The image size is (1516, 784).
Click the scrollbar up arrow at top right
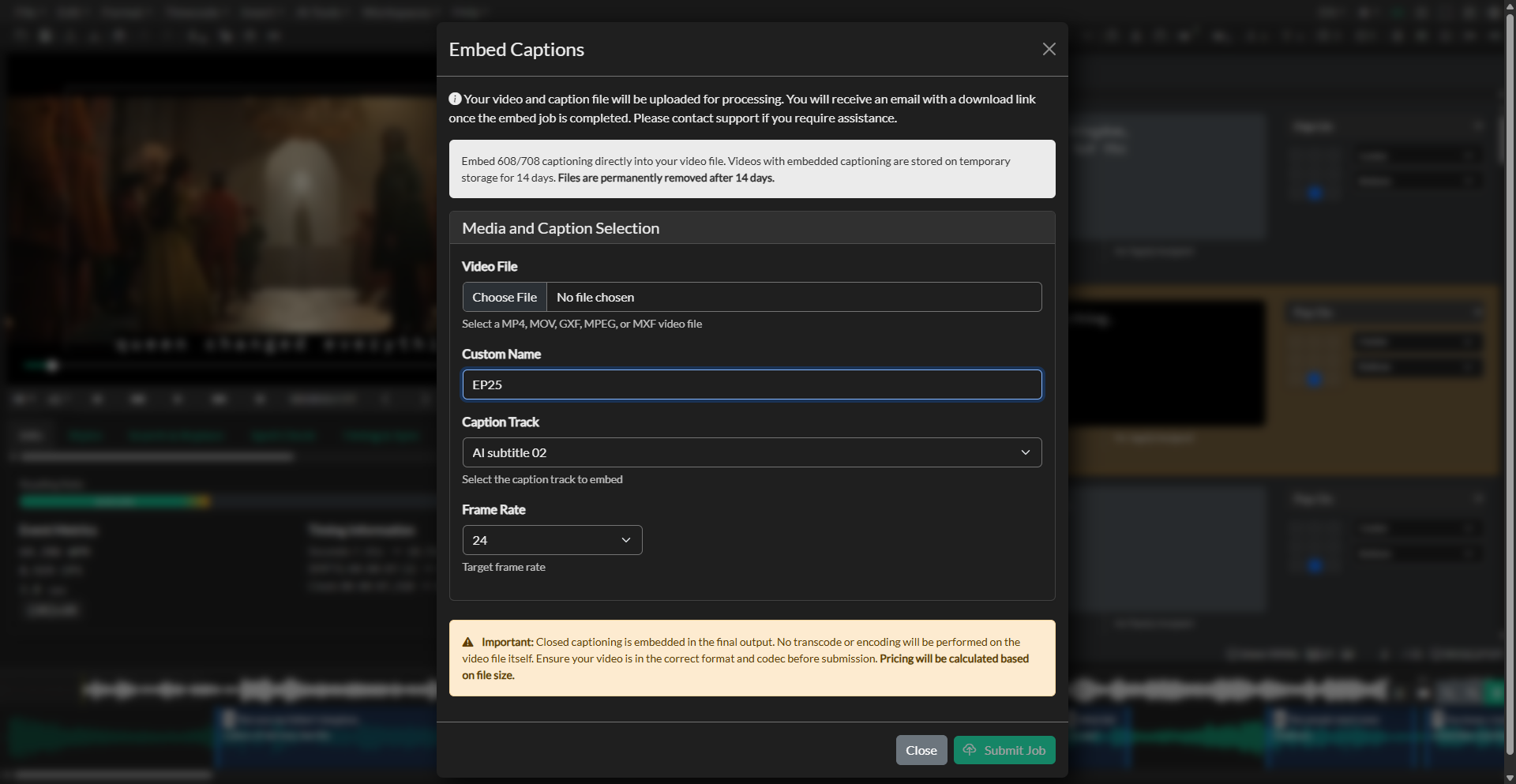click(1510, 6)
